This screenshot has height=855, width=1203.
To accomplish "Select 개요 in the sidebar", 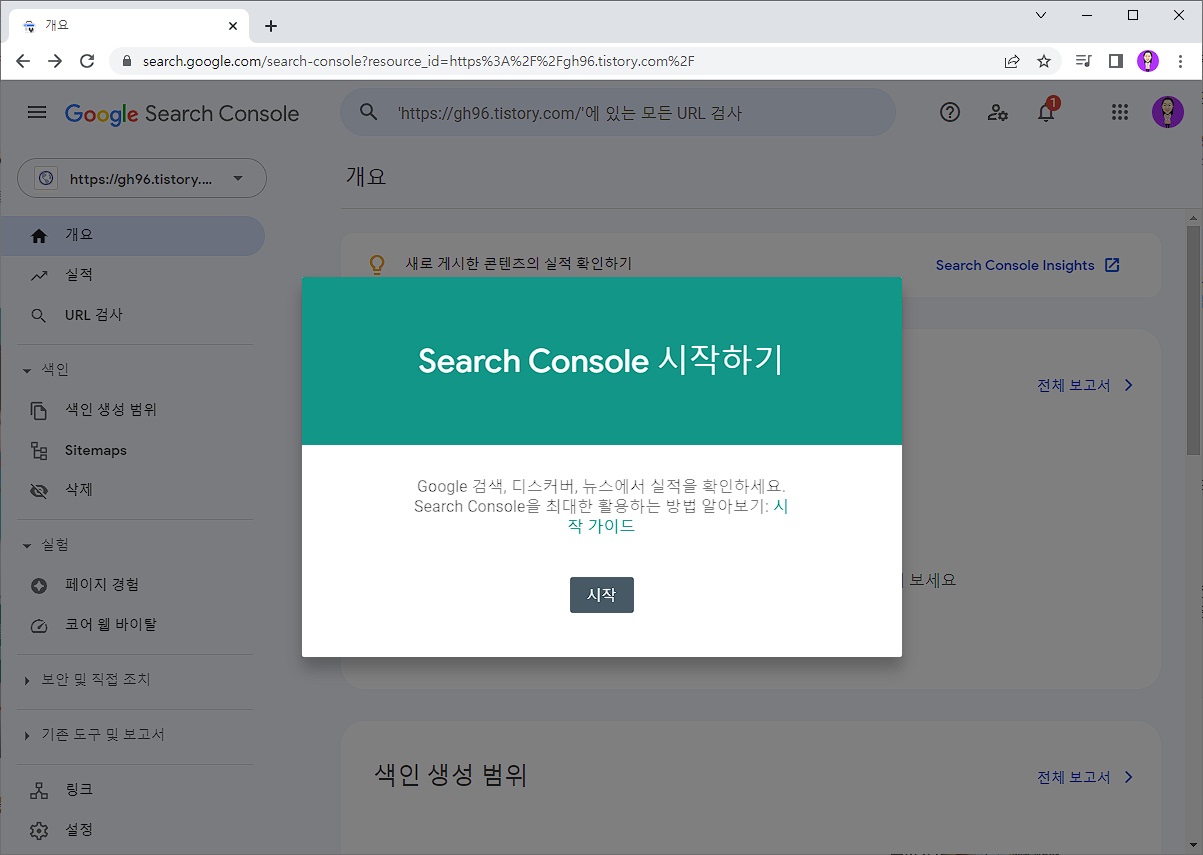I will click(x=132, y=235).
